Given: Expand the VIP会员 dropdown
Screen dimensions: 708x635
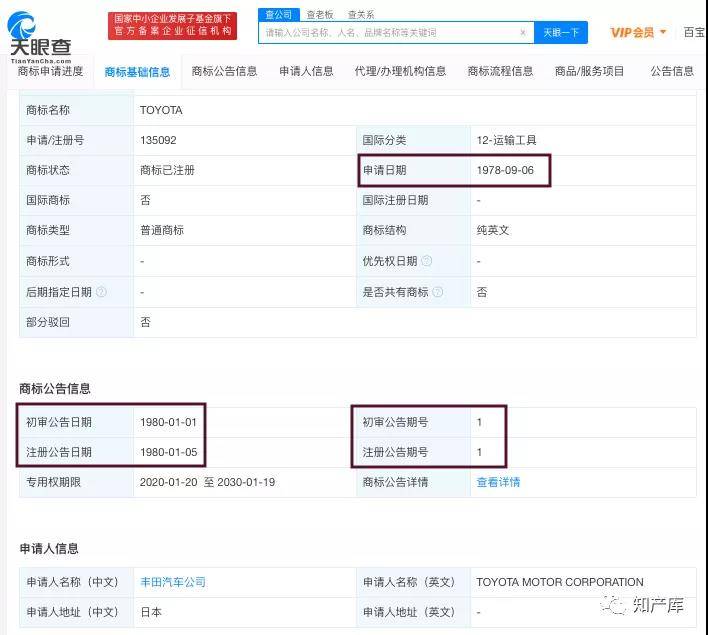Looking at the screenshot, I should (638, 33).
